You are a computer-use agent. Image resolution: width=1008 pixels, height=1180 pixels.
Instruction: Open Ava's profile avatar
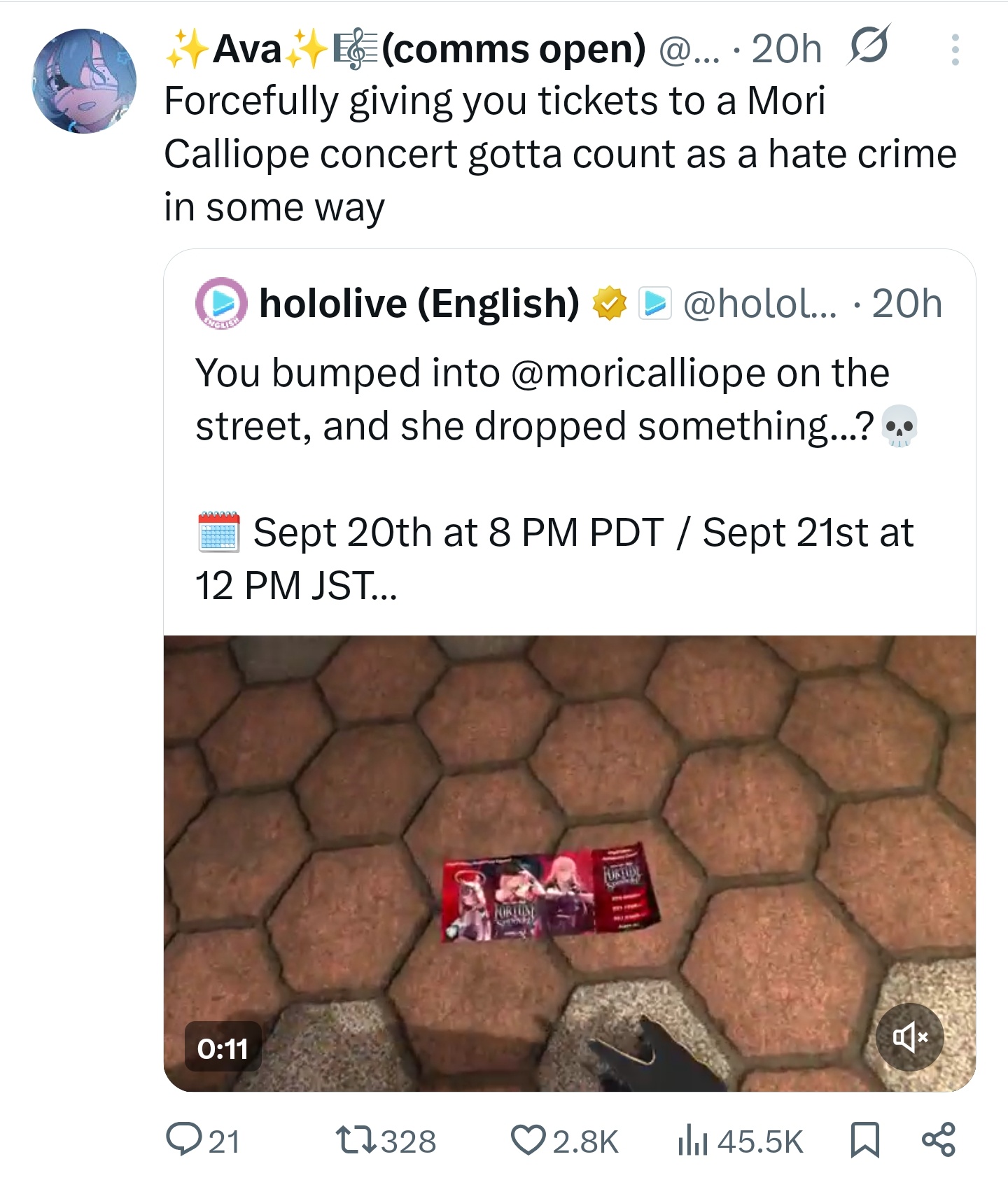84,80
